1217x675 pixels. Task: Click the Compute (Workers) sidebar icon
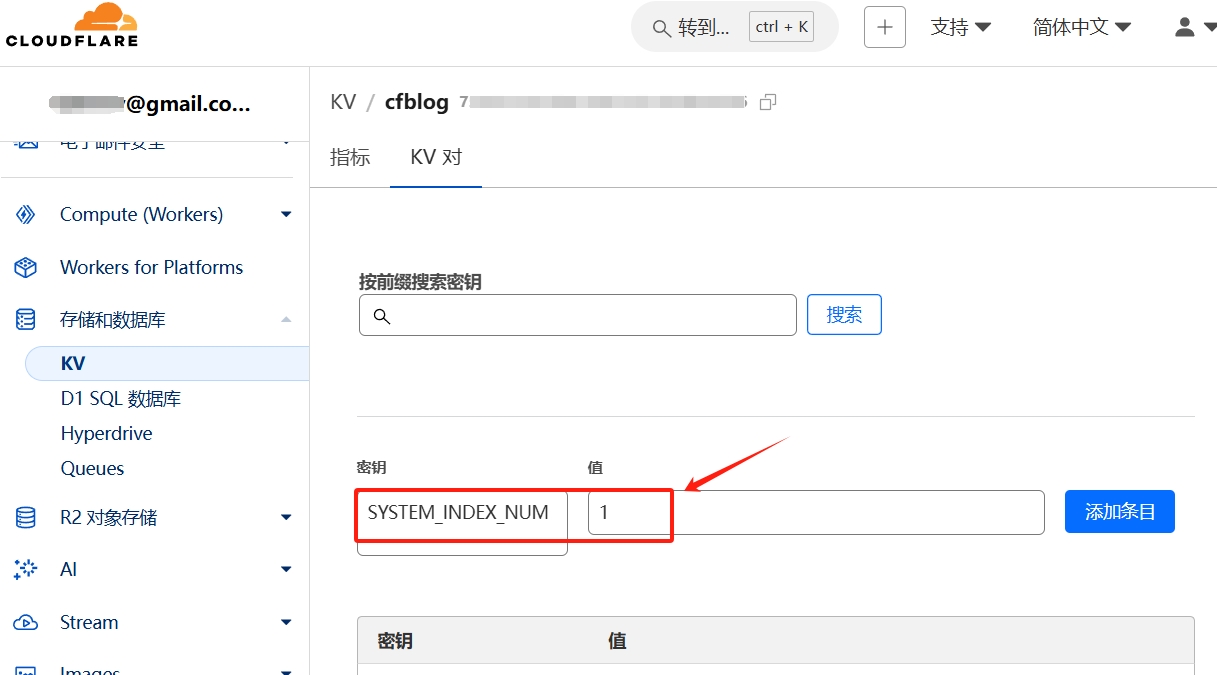26,214
